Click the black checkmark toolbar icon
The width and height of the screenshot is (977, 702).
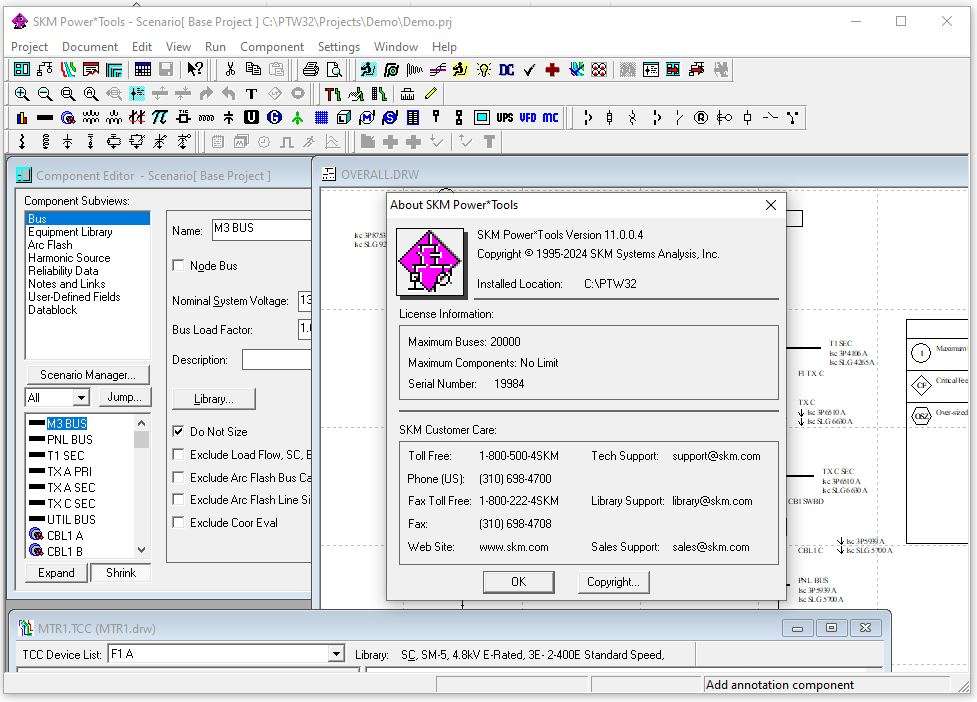click(530, 69)
